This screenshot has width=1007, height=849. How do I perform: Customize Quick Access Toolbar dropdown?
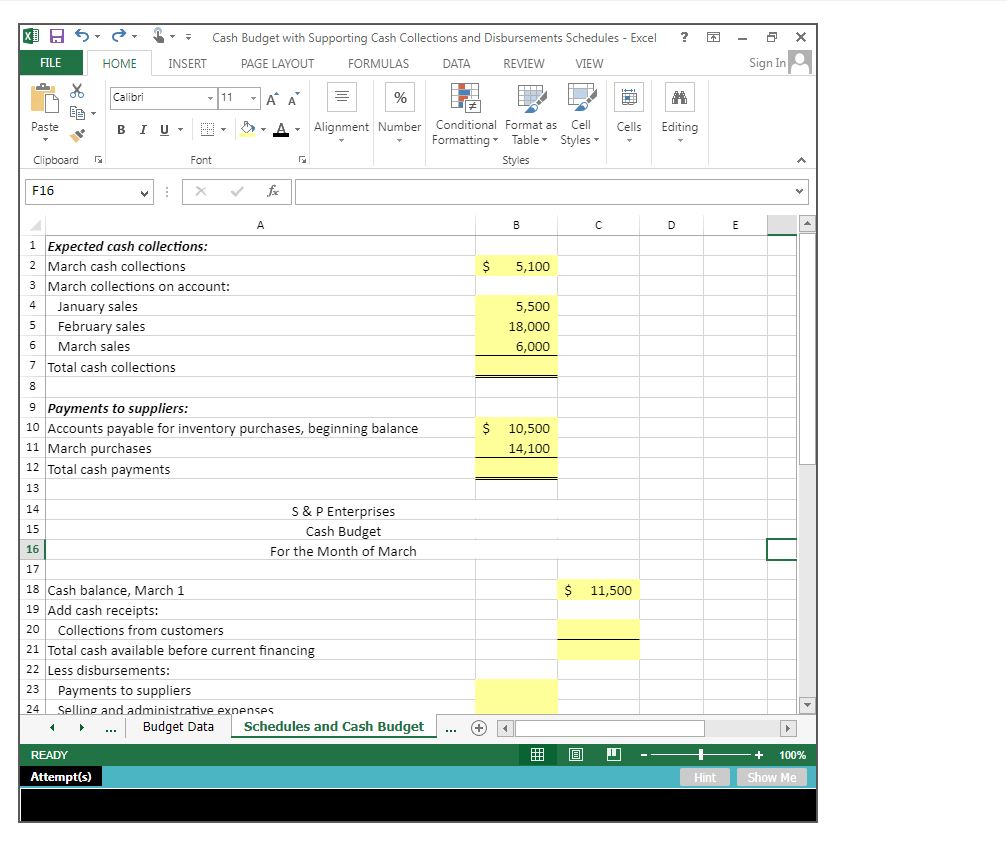pyautogui.click(x=188, y=37)
